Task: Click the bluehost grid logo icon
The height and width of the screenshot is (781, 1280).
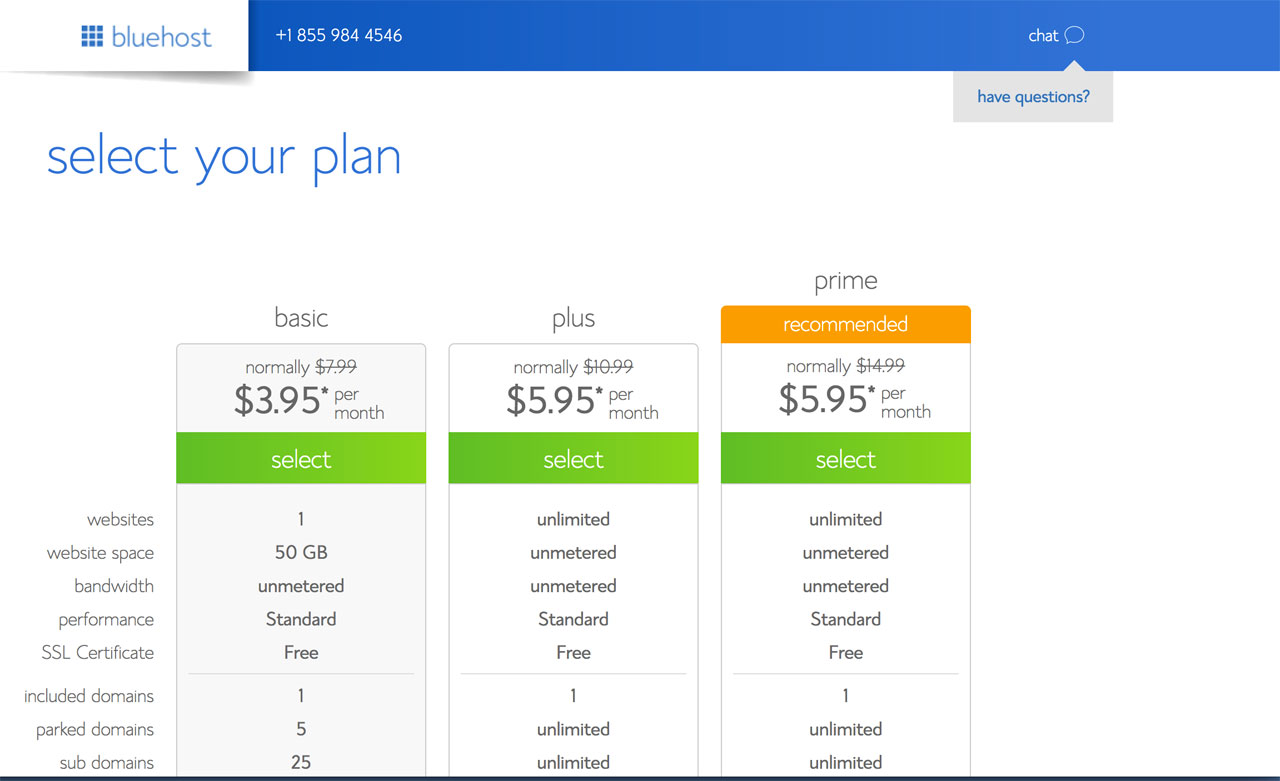Action: click(92, 37)
